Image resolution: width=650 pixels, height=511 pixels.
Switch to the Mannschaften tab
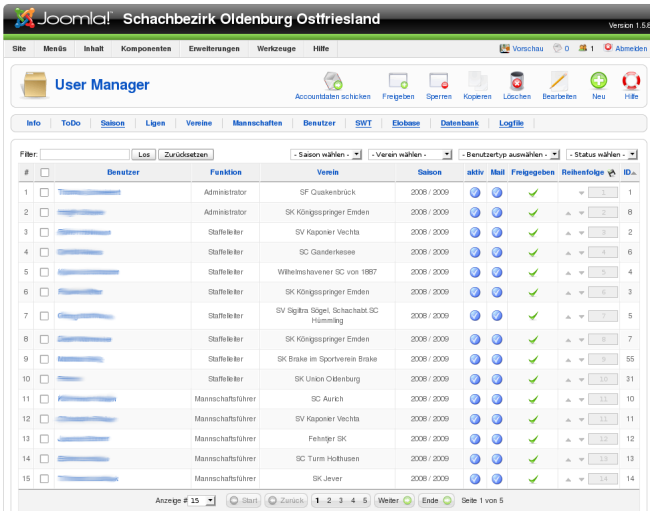pyautogui.click(x=257, y=123)
